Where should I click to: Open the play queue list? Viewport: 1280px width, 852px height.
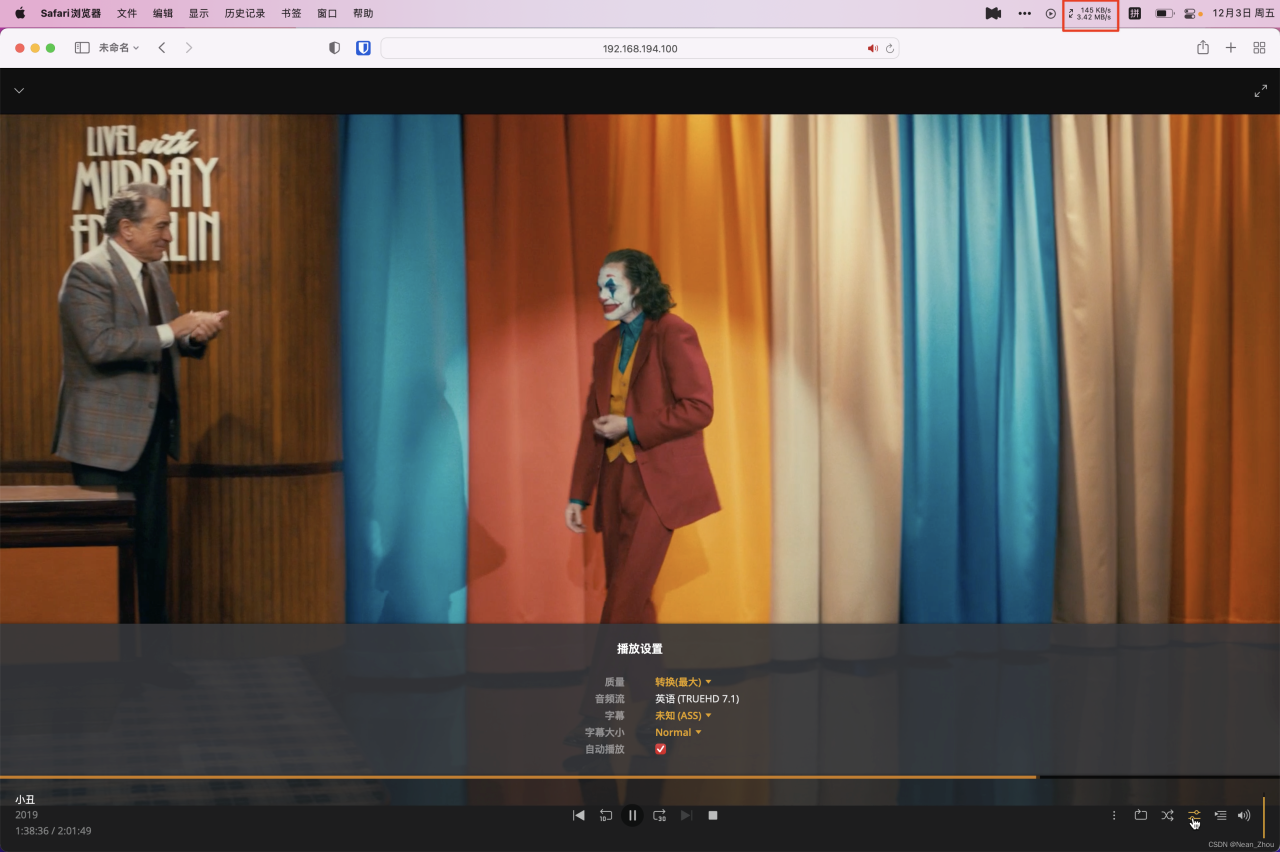(x=1220, y=815)
